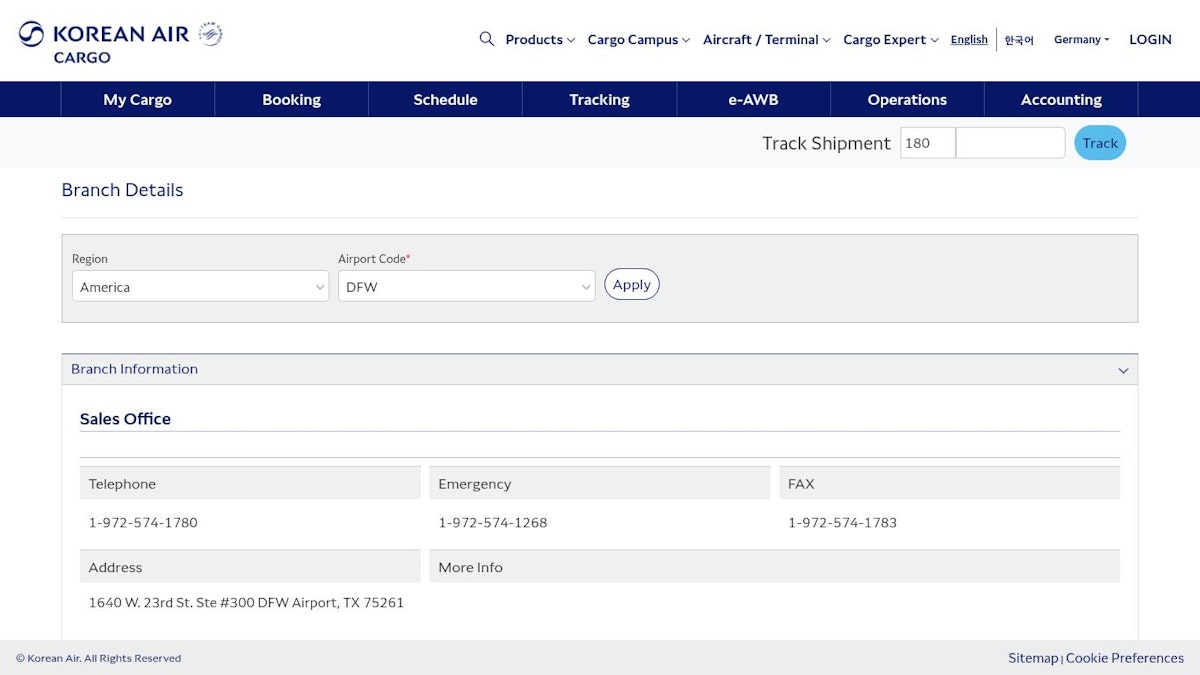Viewport: 1200px width, 675px height.
Task: Select the e-AWB tab
Action: pyautogui.click(x=753, y=100)
